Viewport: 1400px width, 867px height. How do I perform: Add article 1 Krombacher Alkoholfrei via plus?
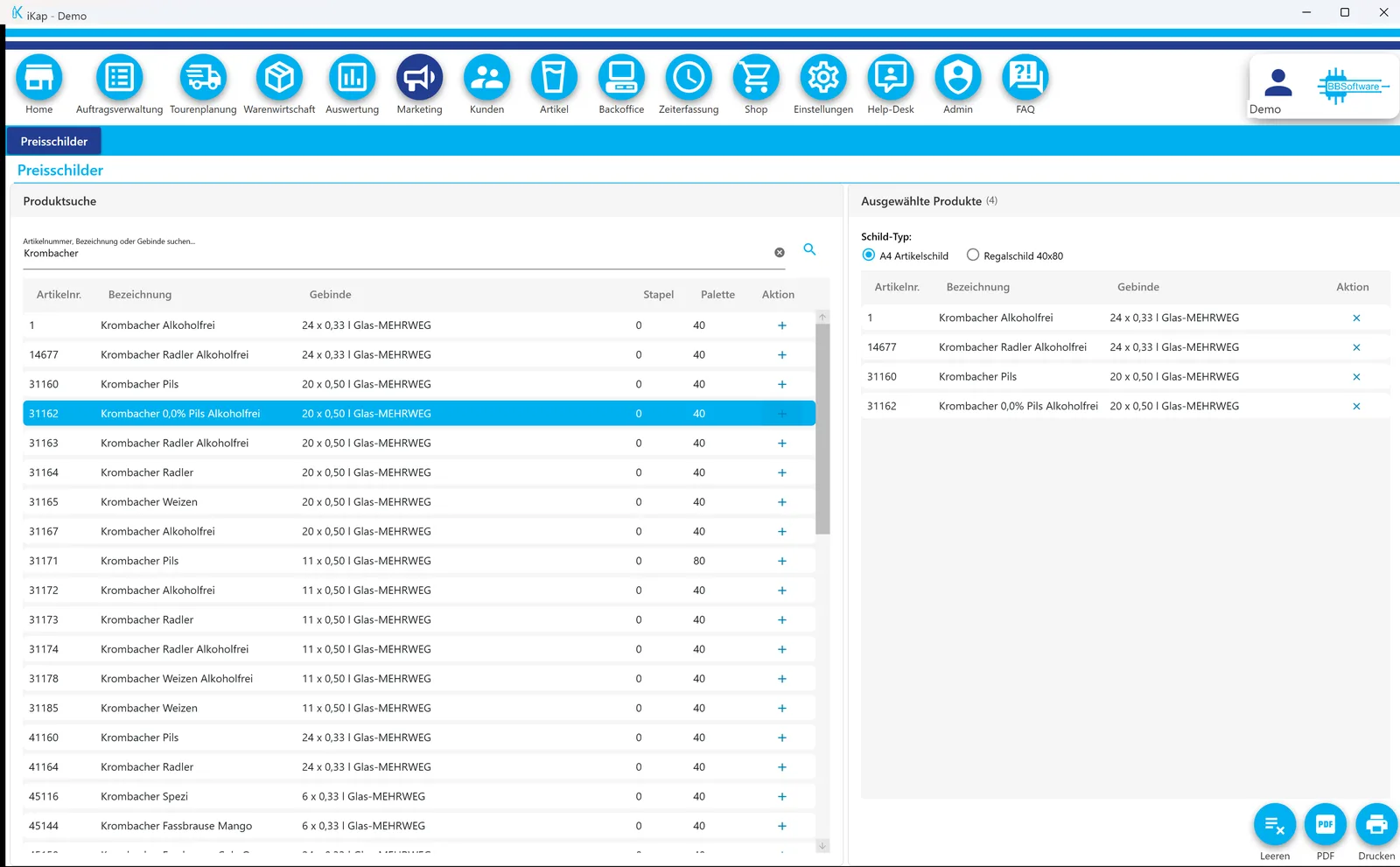[x=782, y=325]
